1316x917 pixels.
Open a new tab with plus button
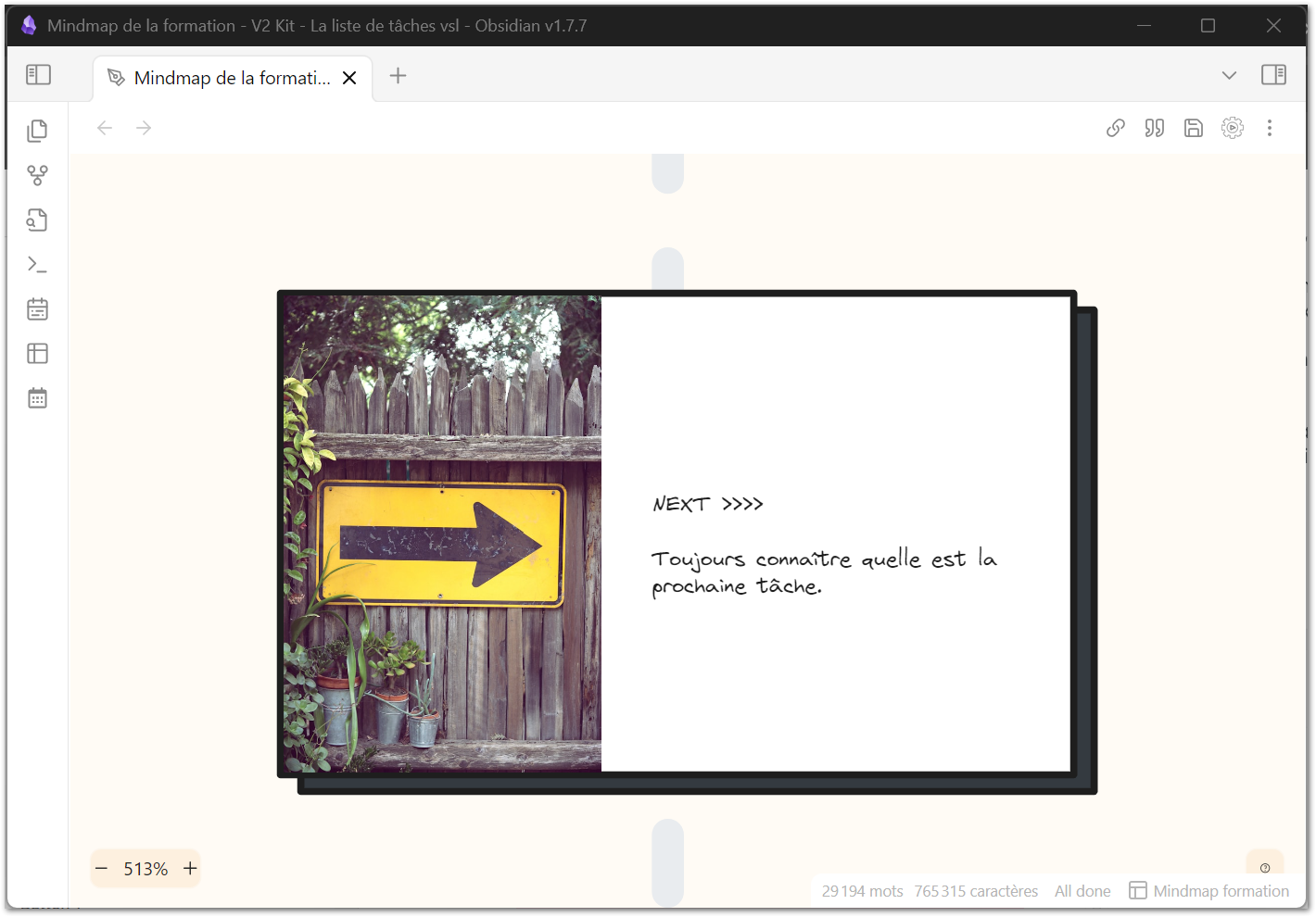(399, 76)
